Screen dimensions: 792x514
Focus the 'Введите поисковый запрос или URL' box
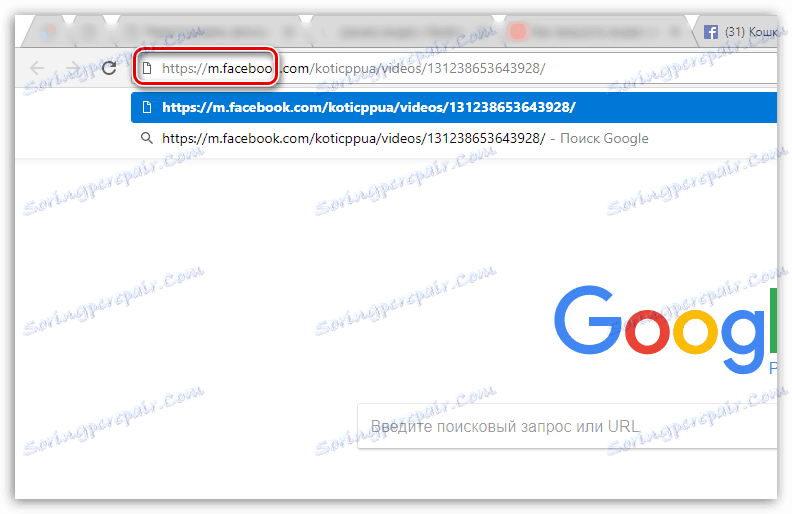click(x=567, y=426)
